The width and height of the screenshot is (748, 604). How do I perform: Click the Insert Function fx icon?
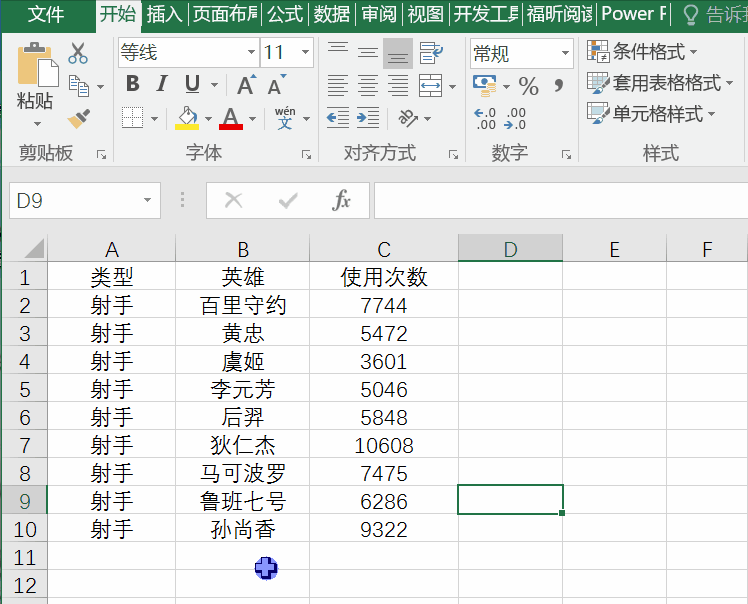tap(341, 200)
